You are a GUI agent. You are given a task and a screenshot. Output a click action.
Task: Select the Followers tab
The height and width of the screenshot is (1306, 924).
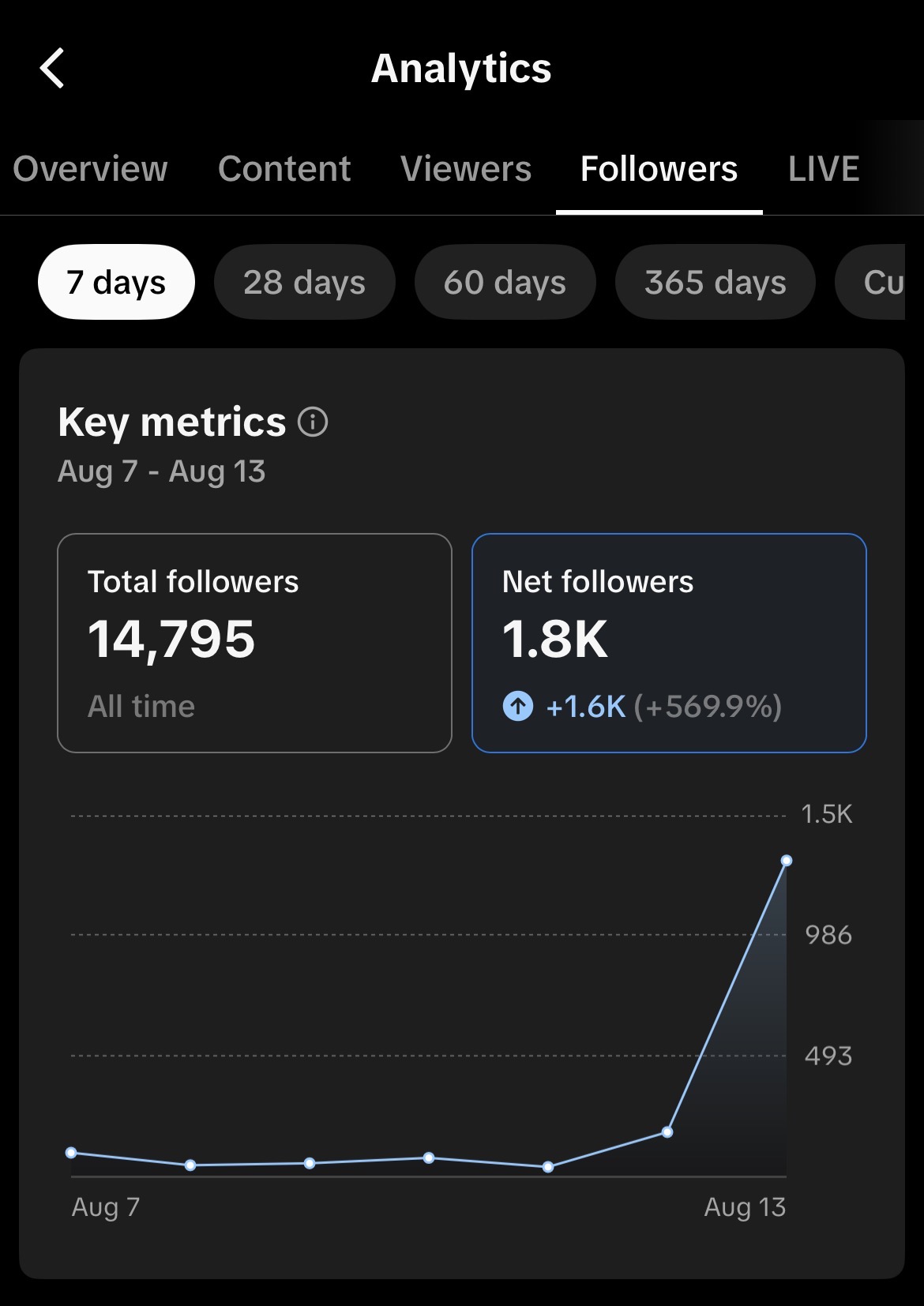[659, 168]
